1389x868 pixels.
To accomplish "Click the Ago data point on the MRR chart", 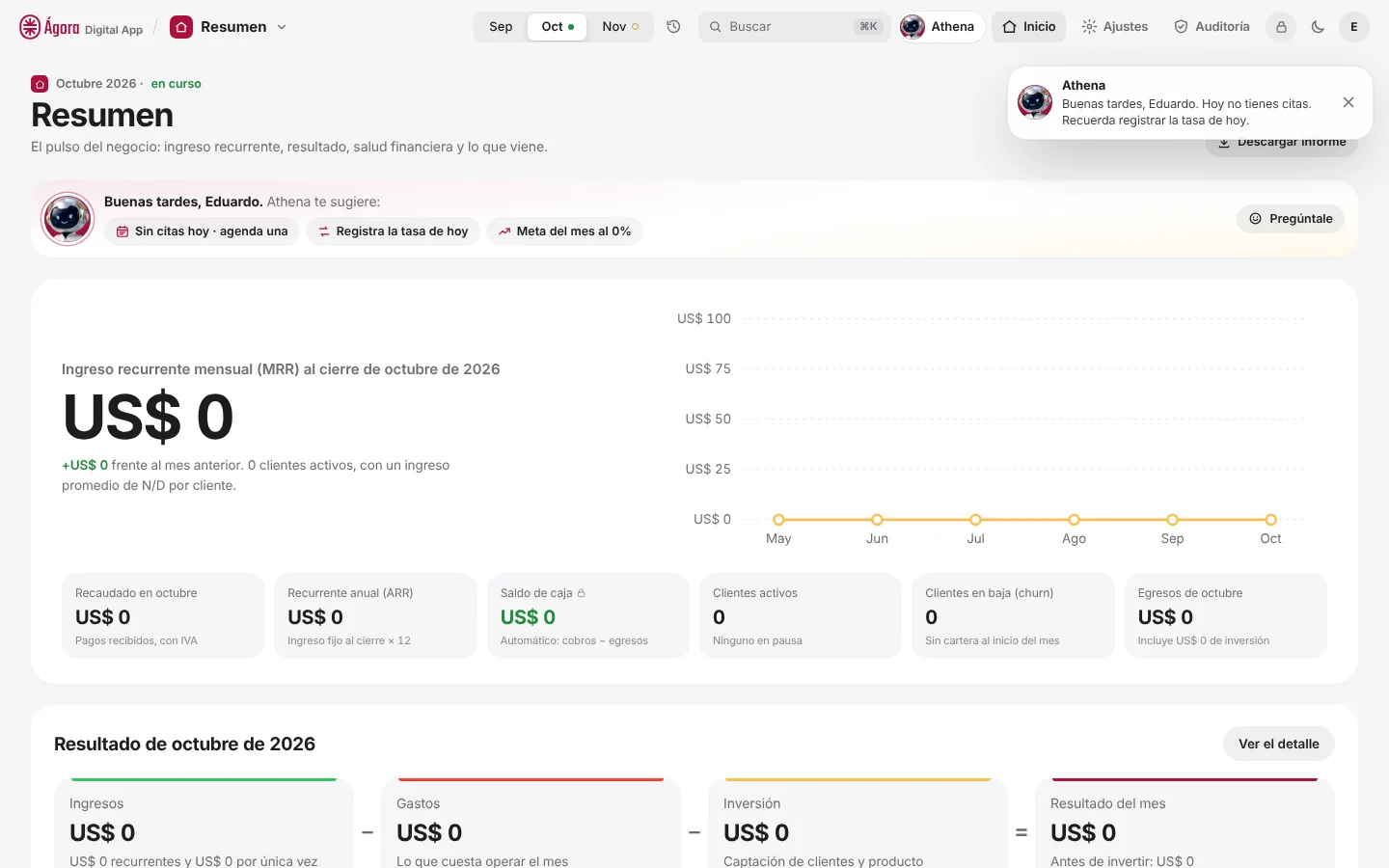I will [1074, 520].
